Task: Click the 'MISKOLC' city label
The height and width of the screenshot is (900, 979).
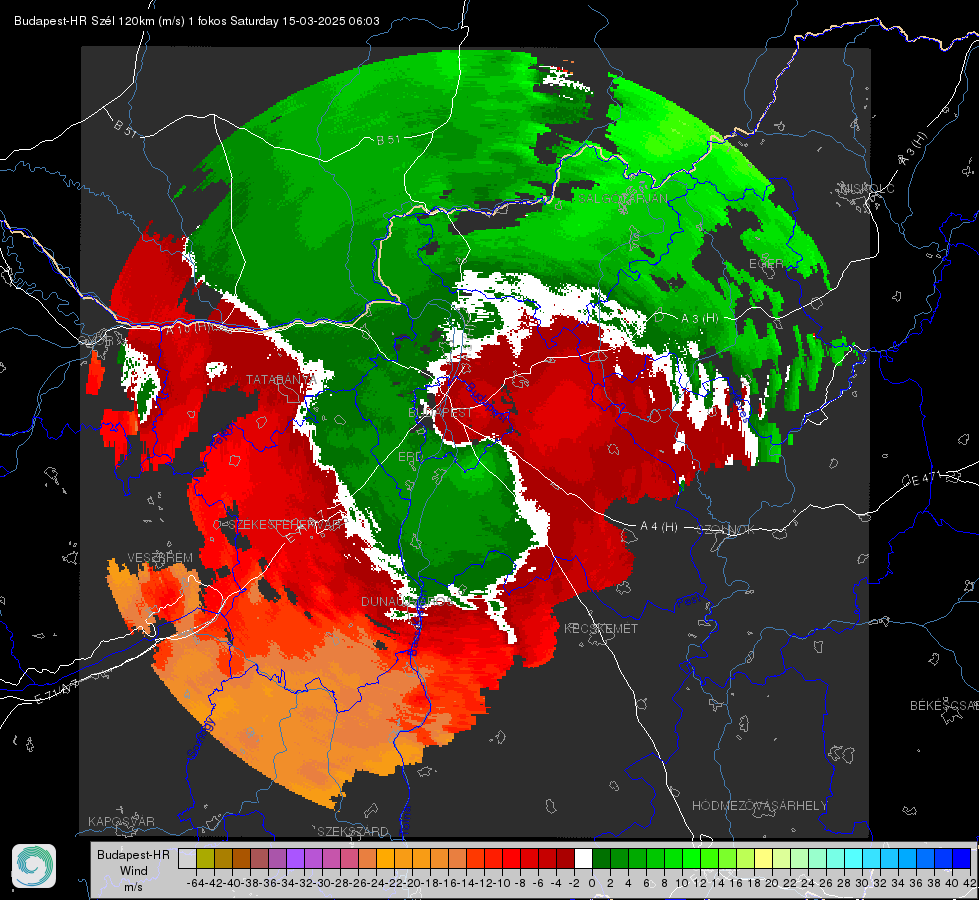Action: [867, 188]
